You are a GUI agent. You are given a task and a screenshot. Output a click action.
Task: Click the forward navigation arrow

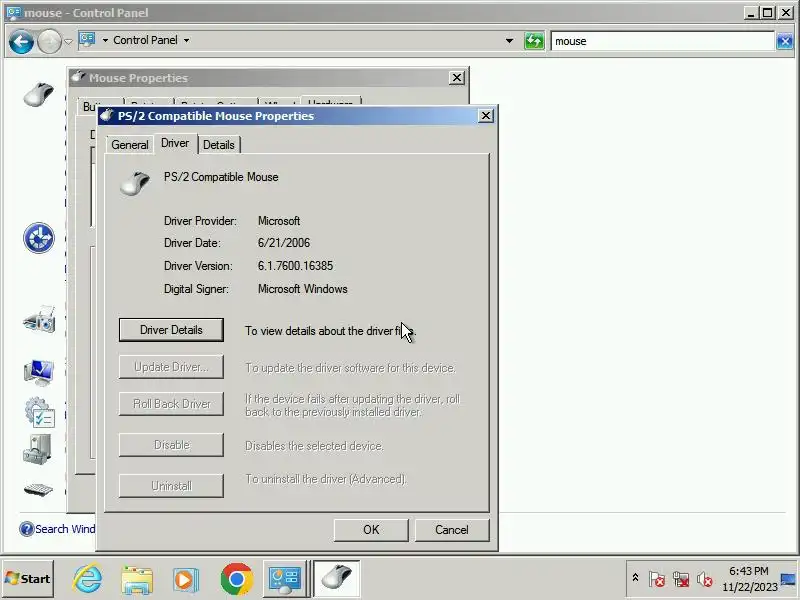pos(49,41)
